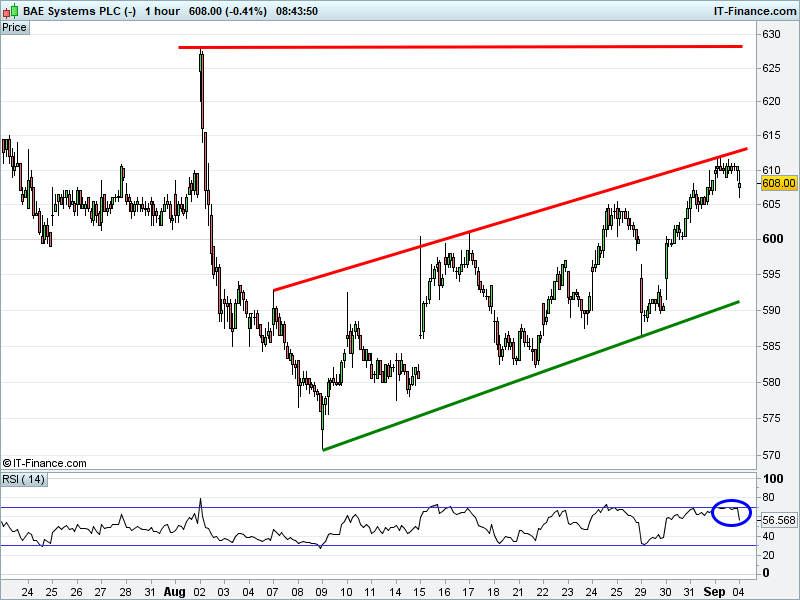Click the 608.00 (-0.41%) quote text
Screen dimensions: 800x600
coord(228,11)
